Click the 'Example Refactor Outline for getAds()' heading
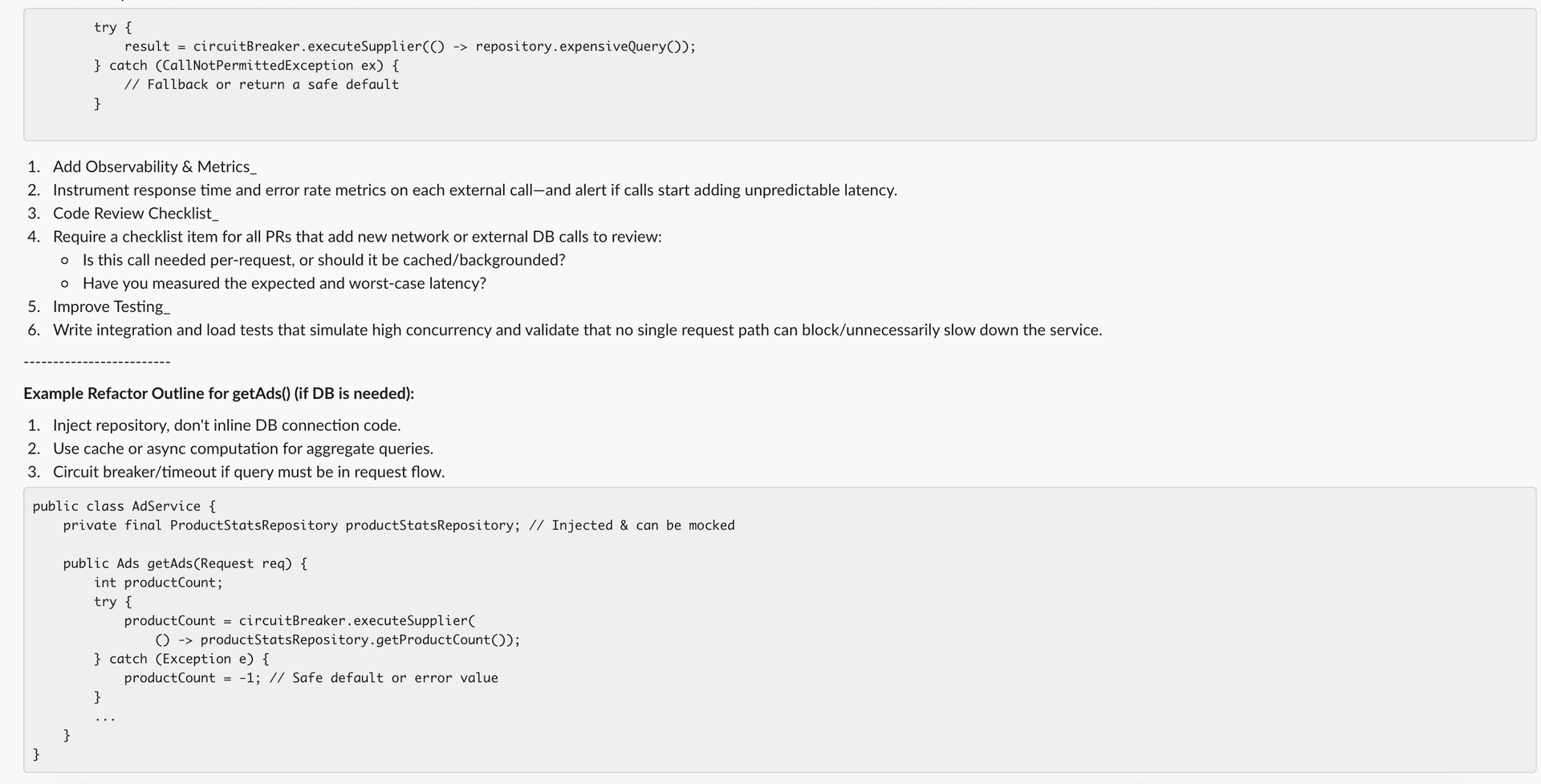 point(219,393)
